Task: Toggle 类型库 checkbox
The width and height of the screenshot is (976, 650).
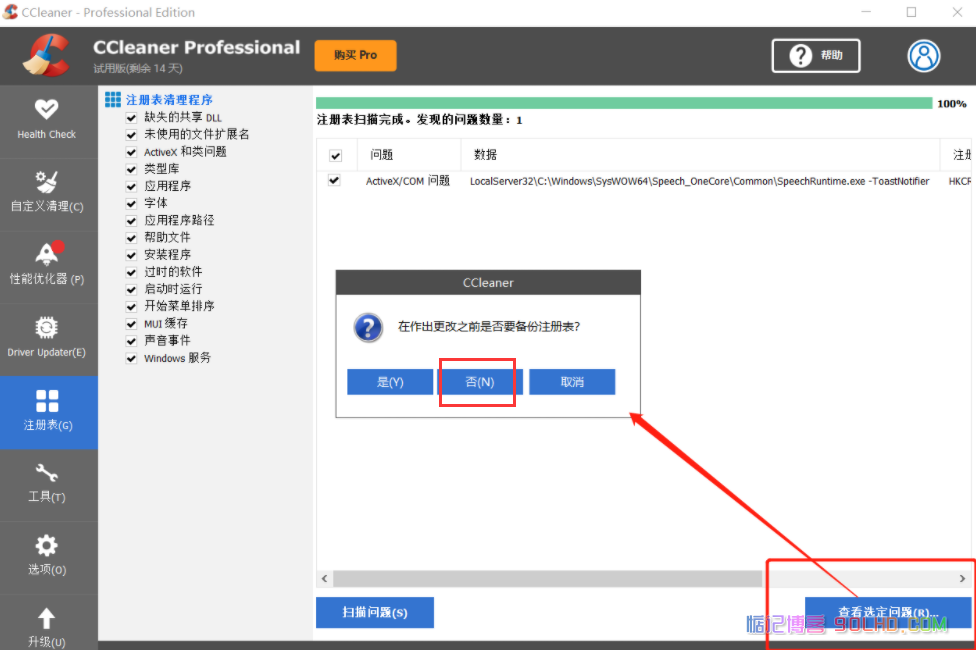Action: (131, 169)
